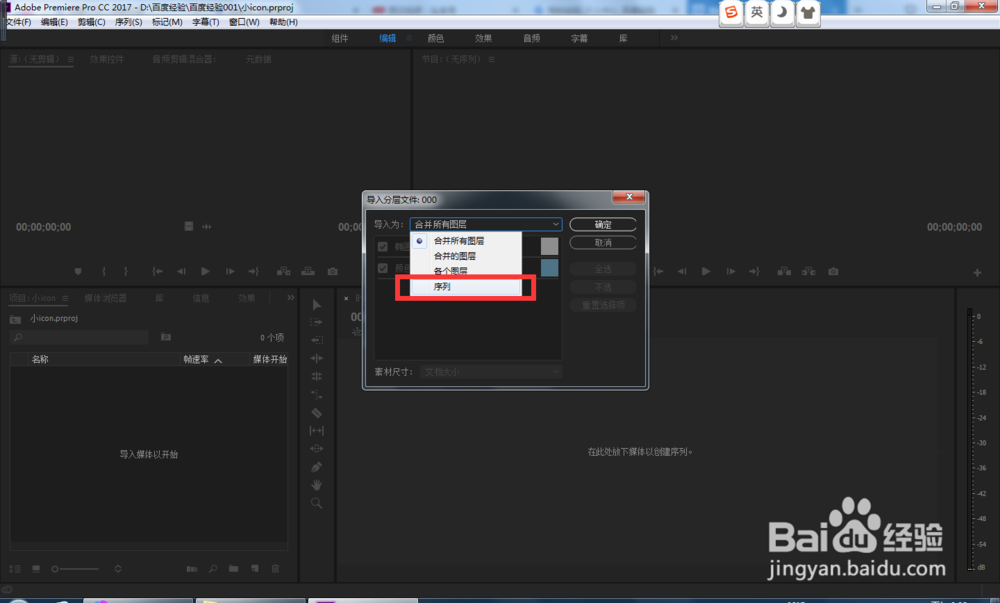Image resolution: width=1000 pixels, height=603 pixels.
Task: Select the Zoom tool
Action: (316, 504)
